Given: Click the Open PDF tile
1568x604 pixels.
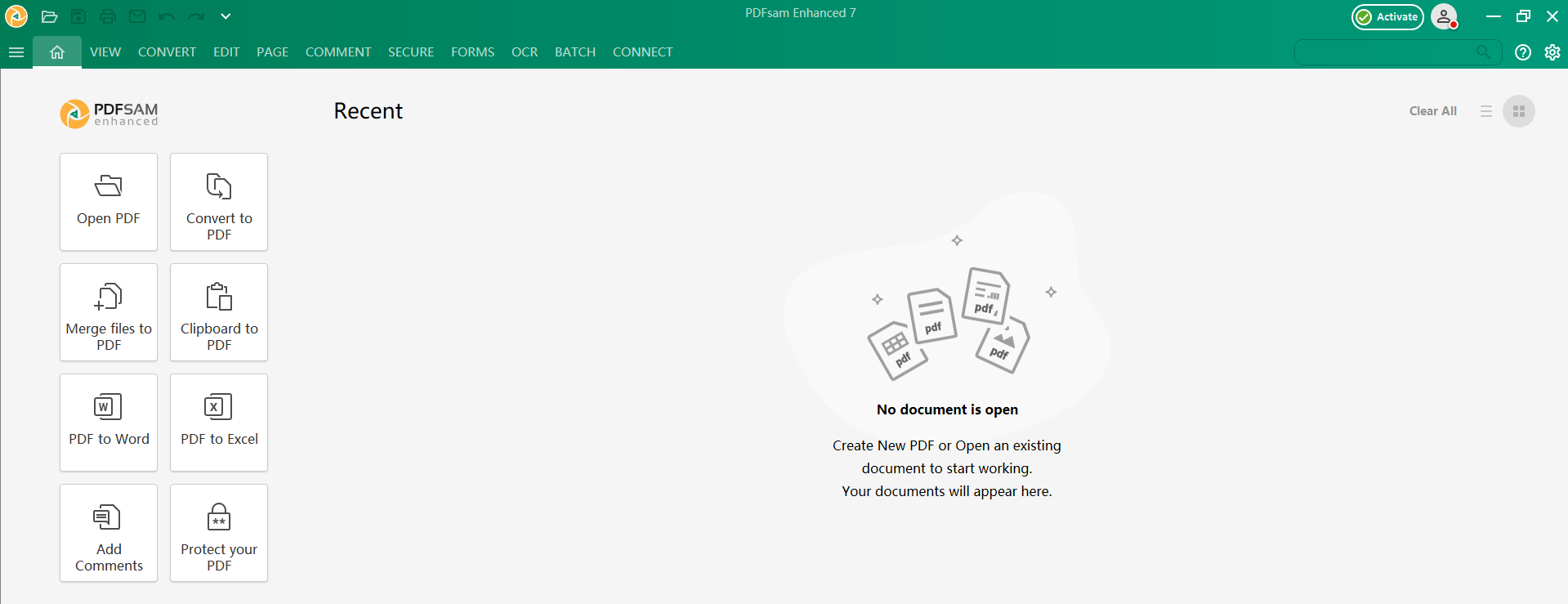Looking at the screenshot, I should pos(109,202).
